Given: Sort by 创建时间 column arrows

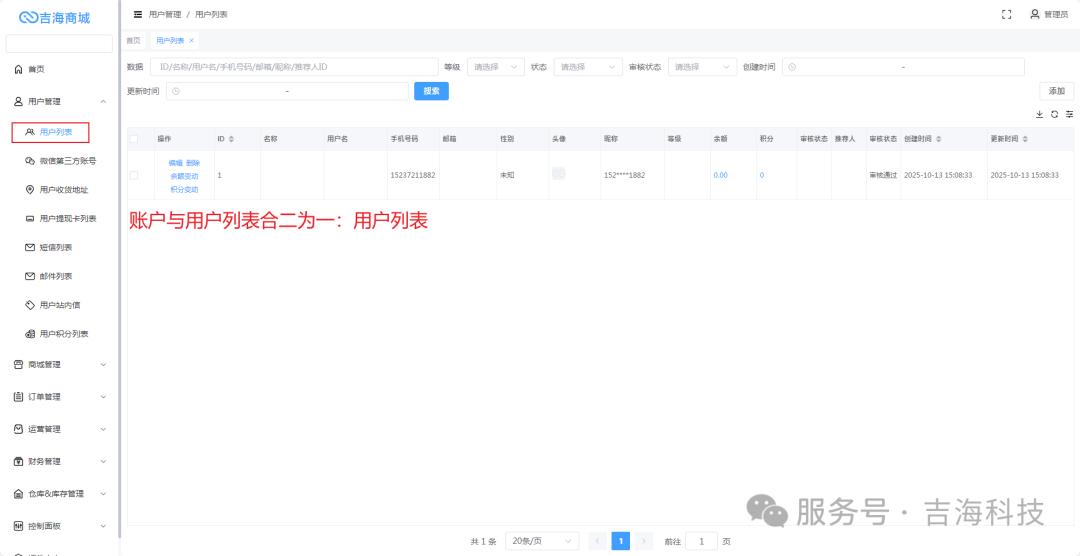Looking at the screenshot, I should click(939, 139).
